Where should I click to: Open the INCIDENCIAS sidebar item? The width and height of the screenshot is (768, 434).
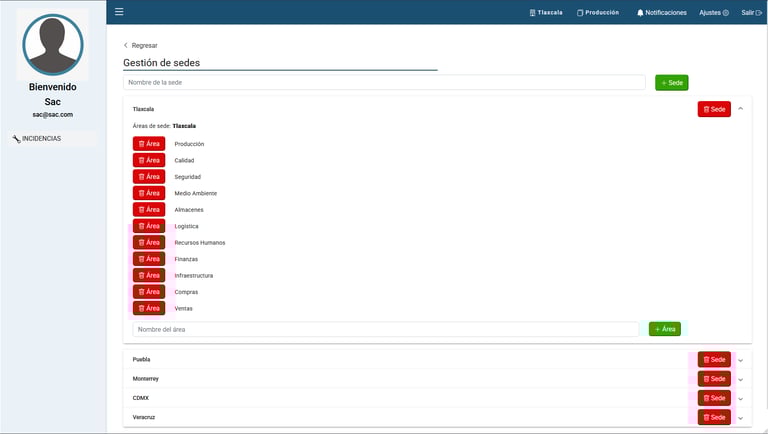point(52,139)
